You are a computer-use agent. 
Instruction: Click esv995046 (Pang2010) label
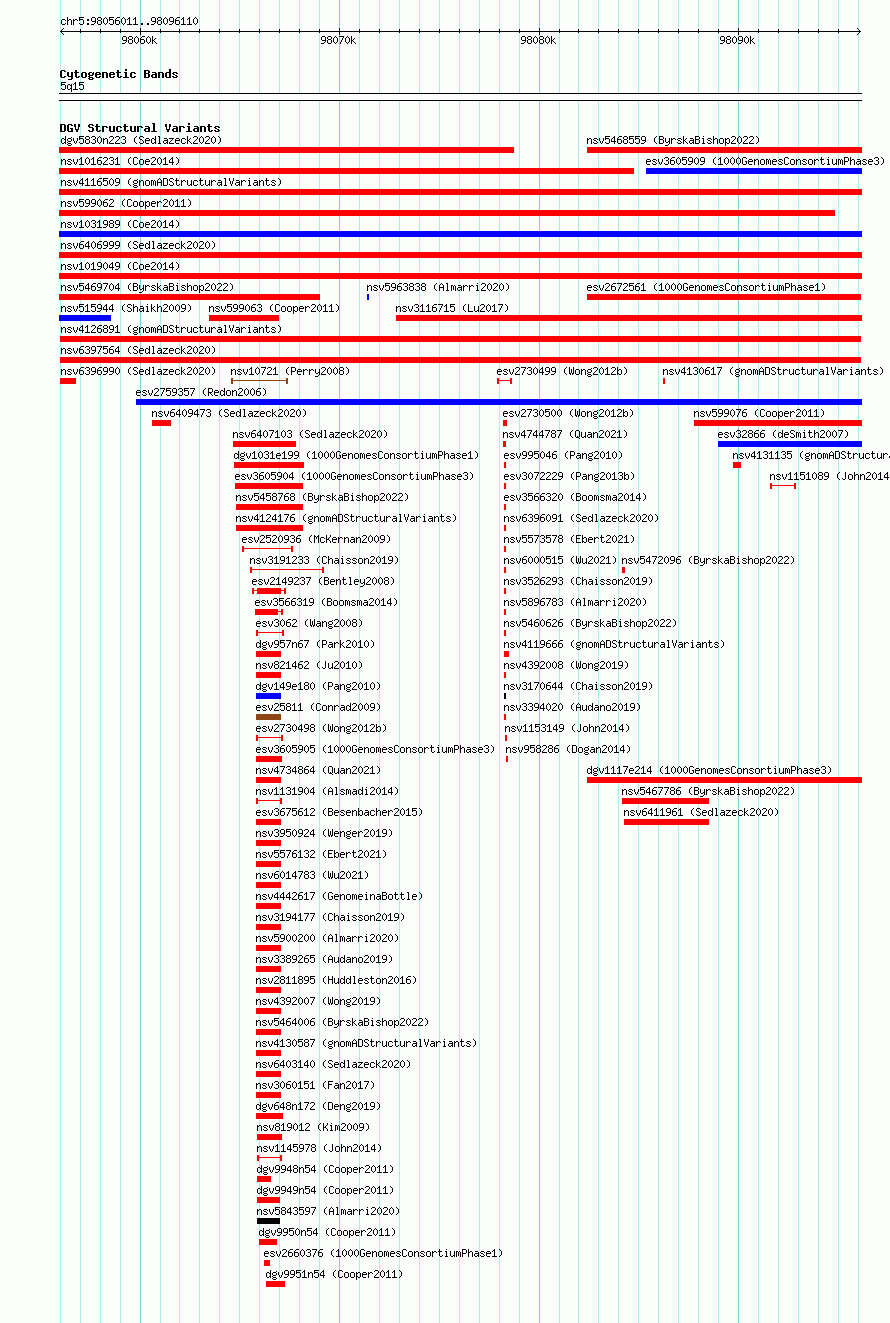point(564,456)
